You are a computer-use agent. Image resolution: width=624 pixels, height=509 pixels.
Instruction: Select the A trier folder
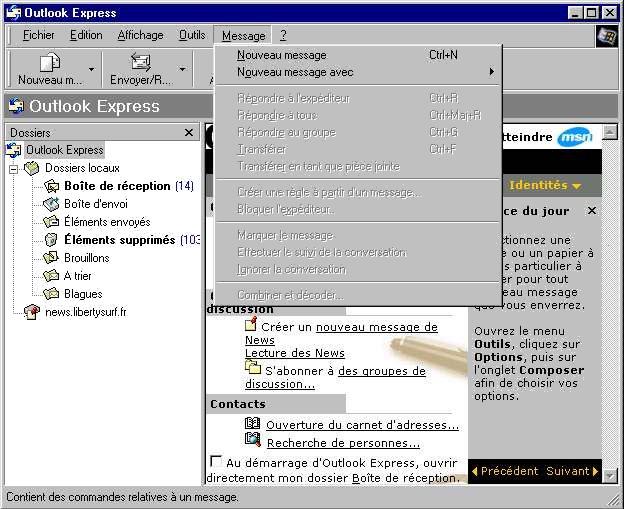pos(77,276)
